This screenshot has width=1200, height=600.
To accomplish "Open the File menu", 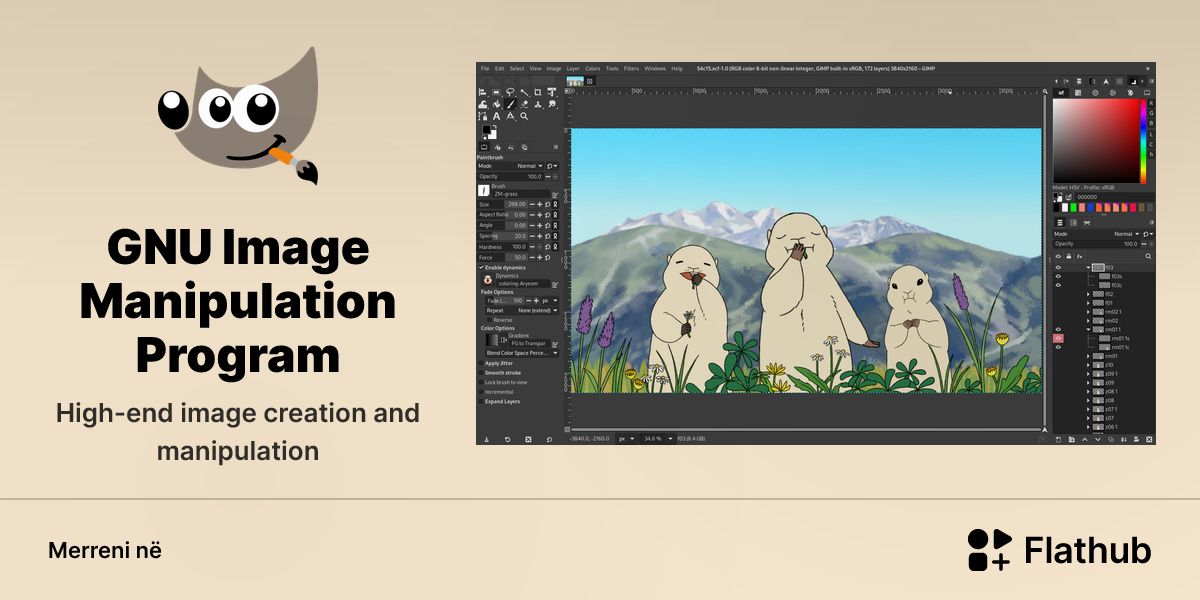I will pyautogui.click(x=485, y=68).
